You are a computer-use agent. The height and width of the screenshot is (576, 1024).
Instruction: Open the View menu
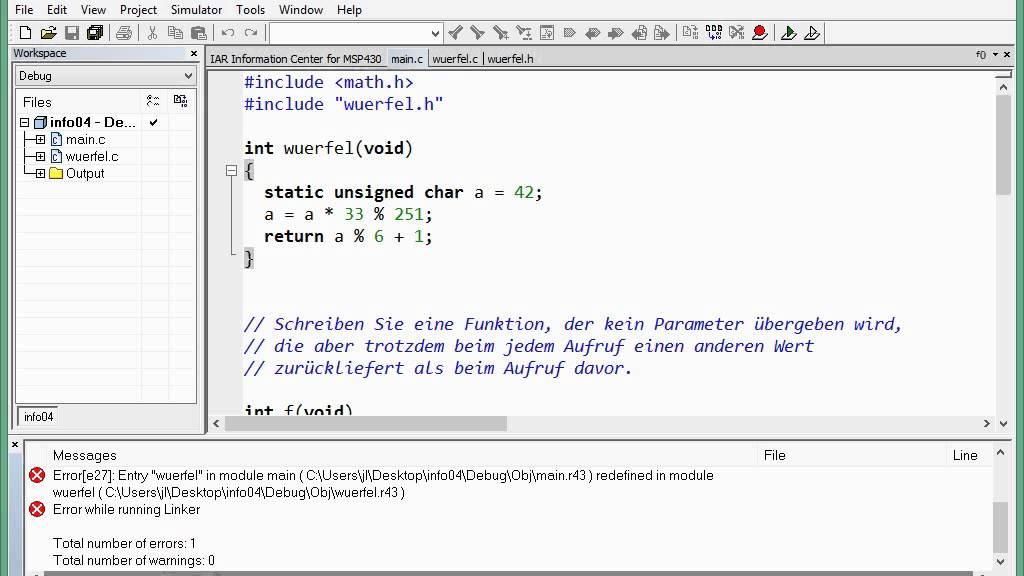[x=93, y=10]
